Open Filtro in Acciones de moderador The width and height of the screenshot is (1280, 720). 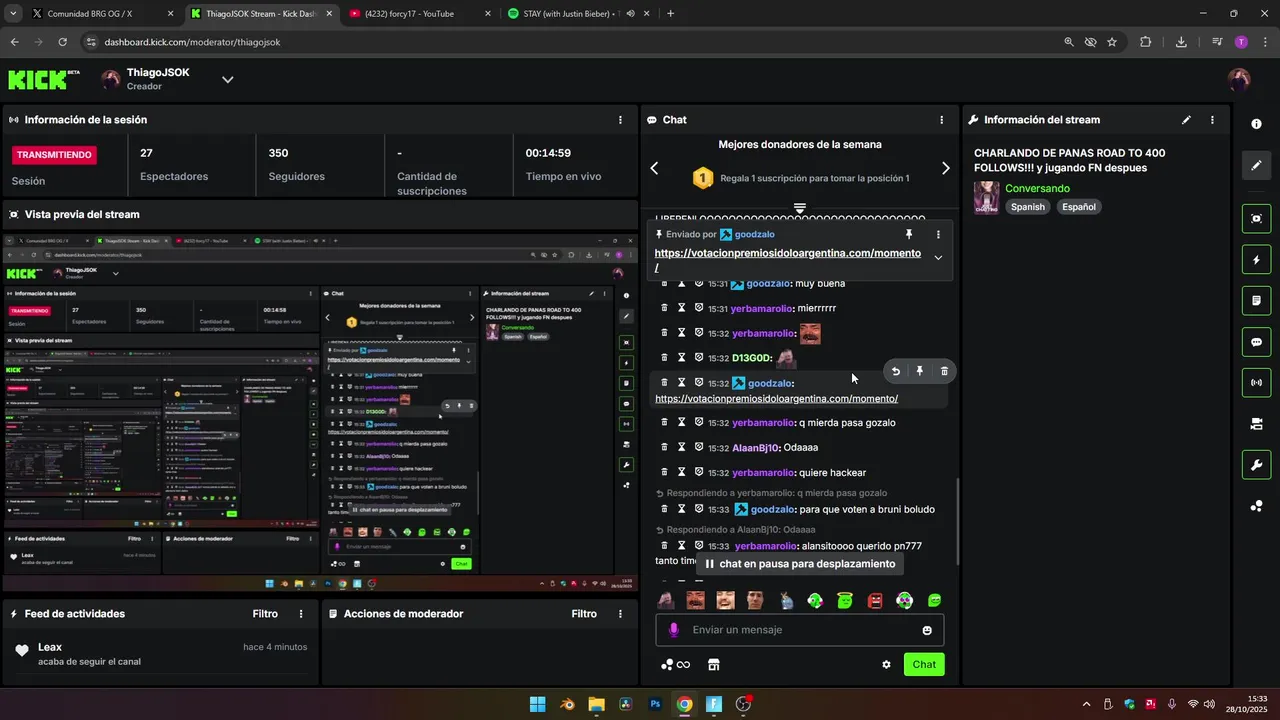pos(584,614)
